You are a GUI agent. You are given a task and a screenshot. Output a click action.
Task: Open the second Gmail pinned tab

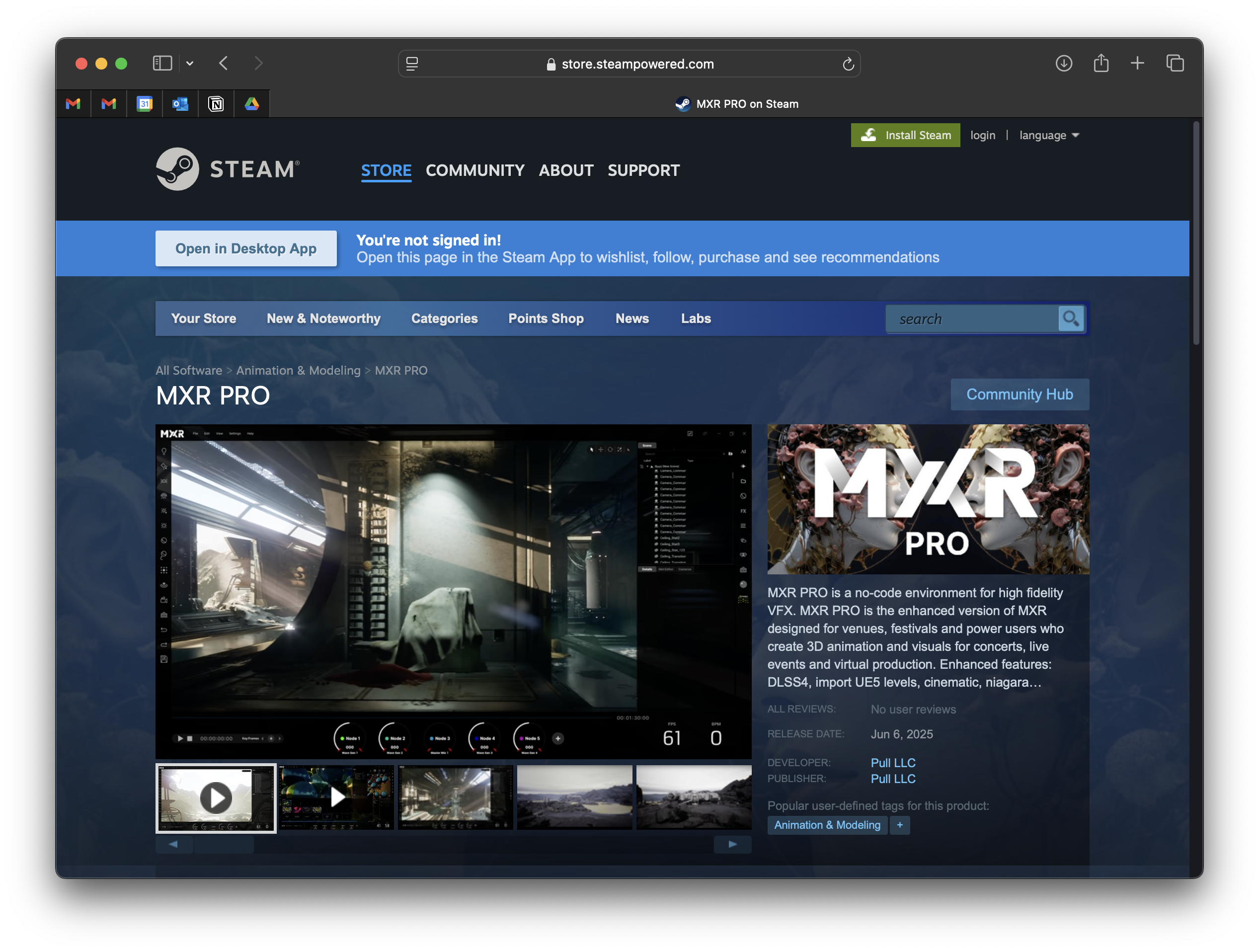tap(109, 103)
